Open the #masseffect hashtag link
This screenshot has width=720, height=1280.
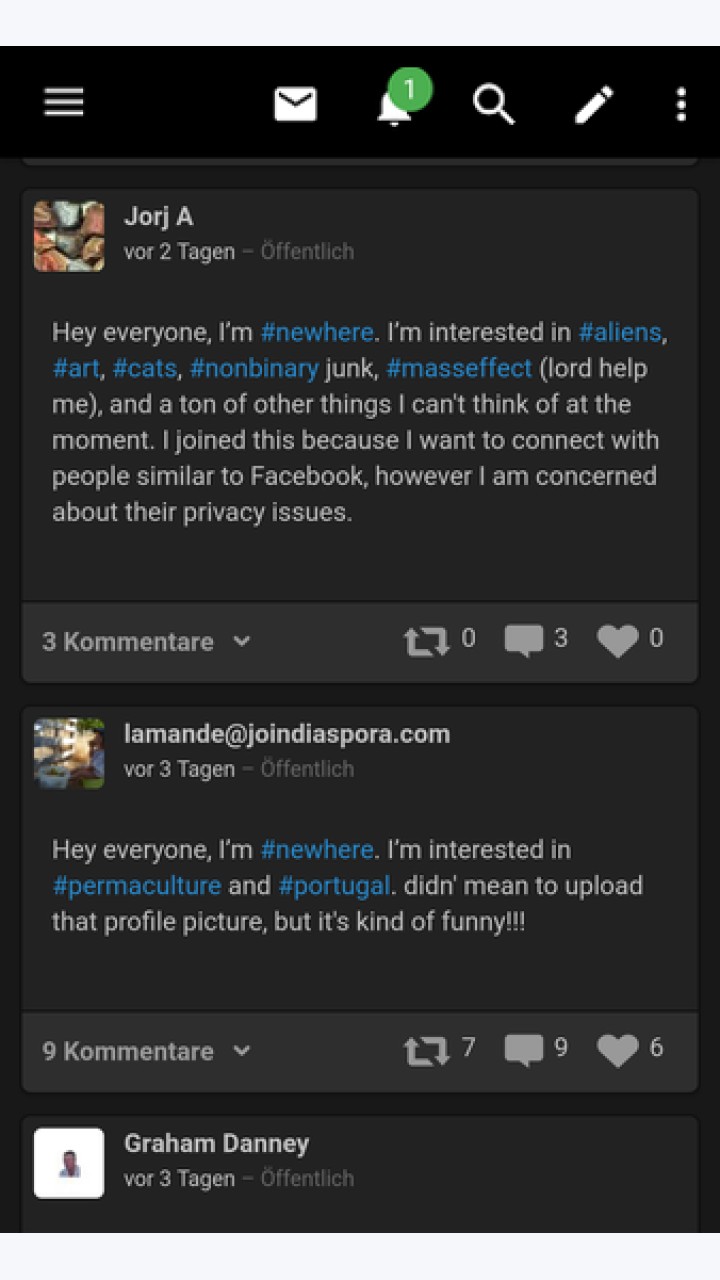tap(459, 368)
